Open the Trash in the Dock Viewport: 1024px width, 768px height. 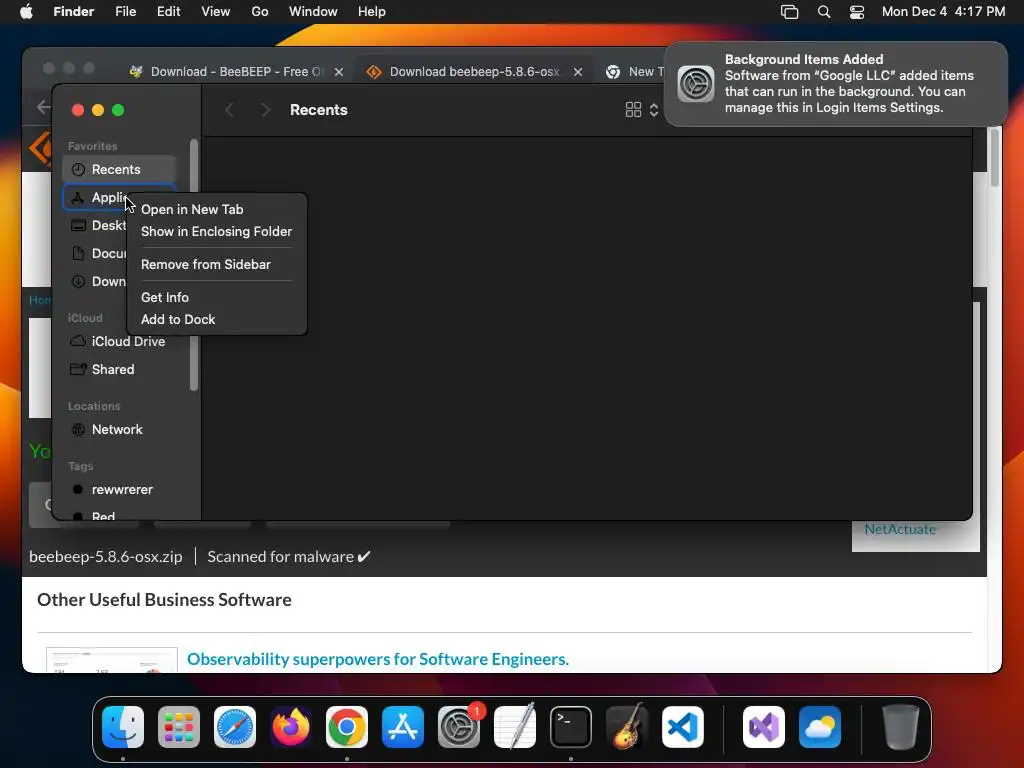901,727
